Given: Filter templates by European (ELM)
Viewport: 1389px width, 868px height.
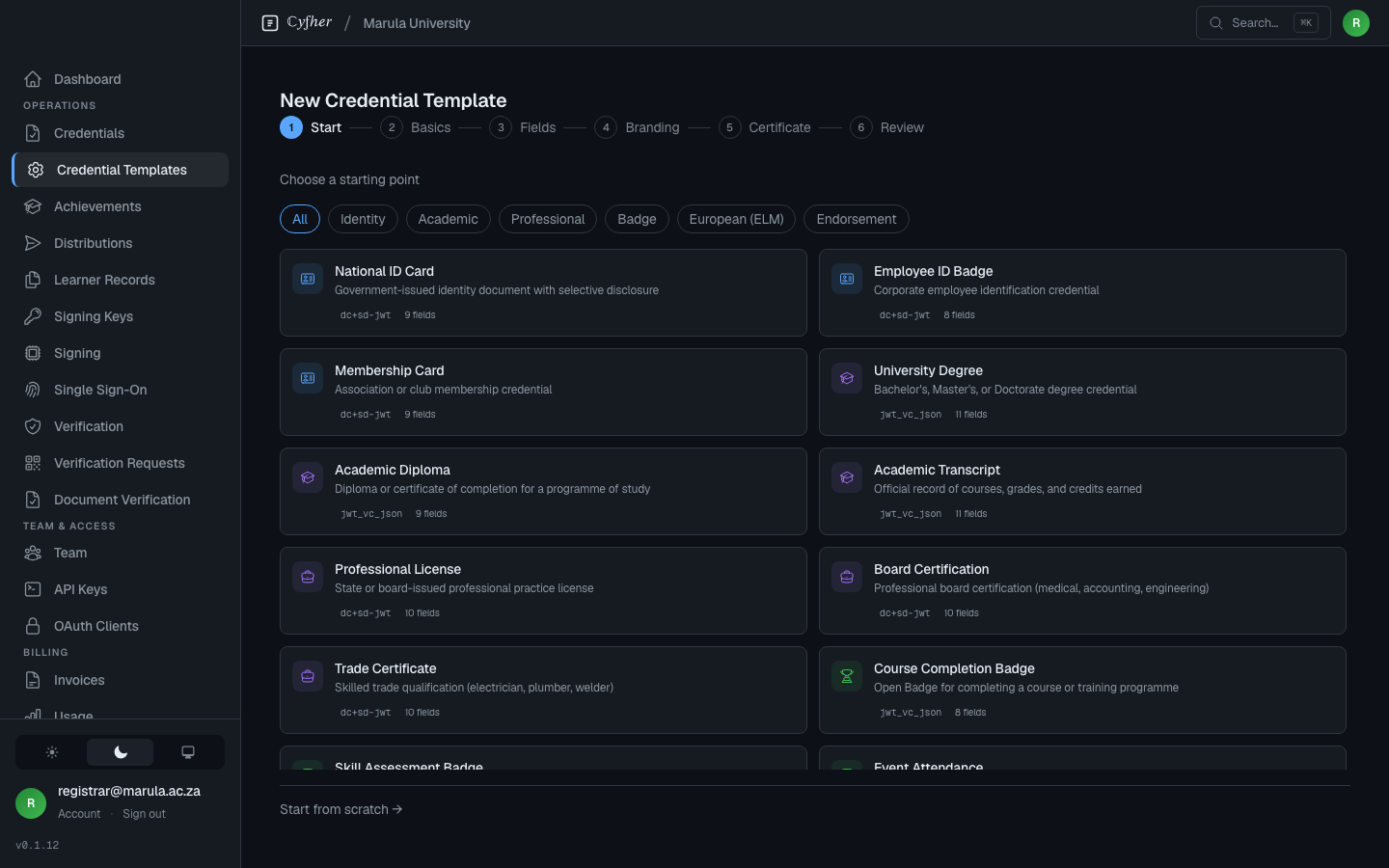Looking at the screenshot, I should [x=737, y=219].
